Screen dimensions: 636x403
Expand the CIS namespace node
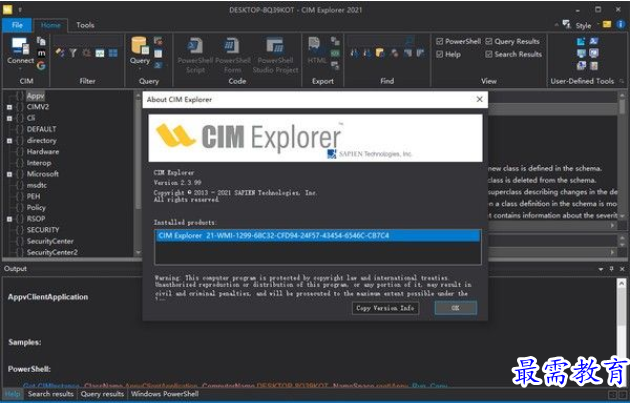coord(9,118)
